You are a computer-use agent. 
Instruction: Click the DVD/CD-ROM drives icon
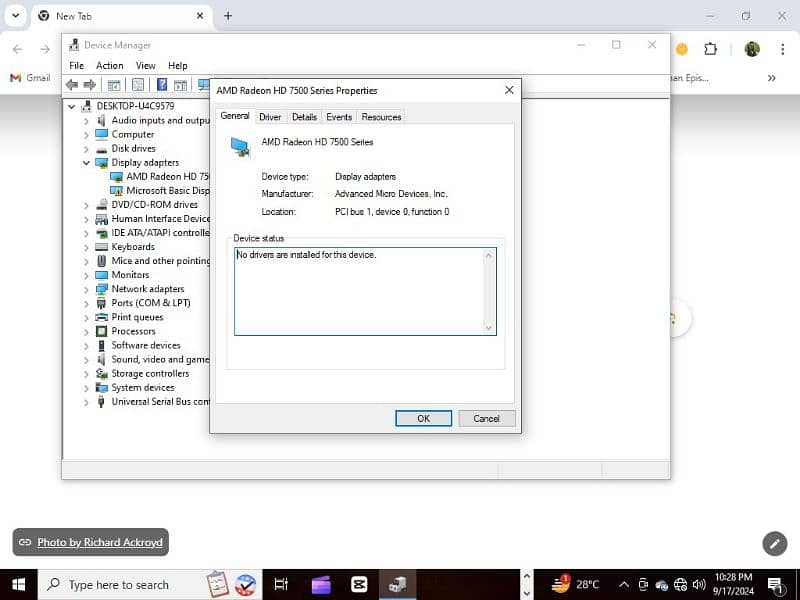102,205
